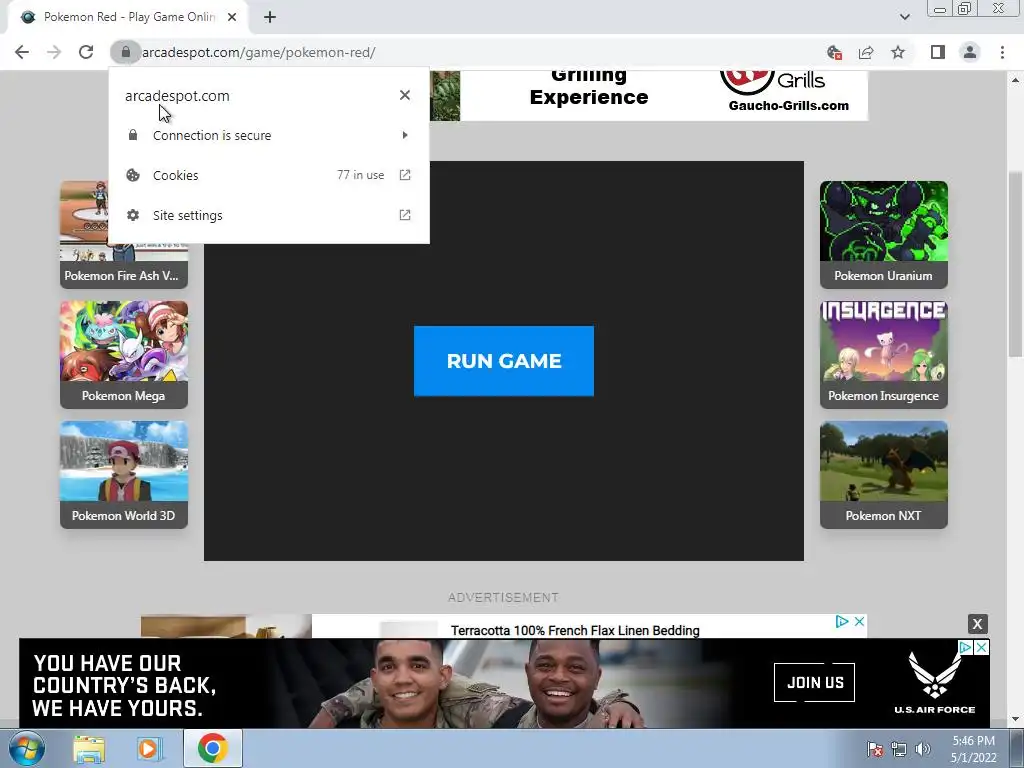Open the Pokemon World 3D game card
This screenshot has width=1024, height=768.
[124, 475]
